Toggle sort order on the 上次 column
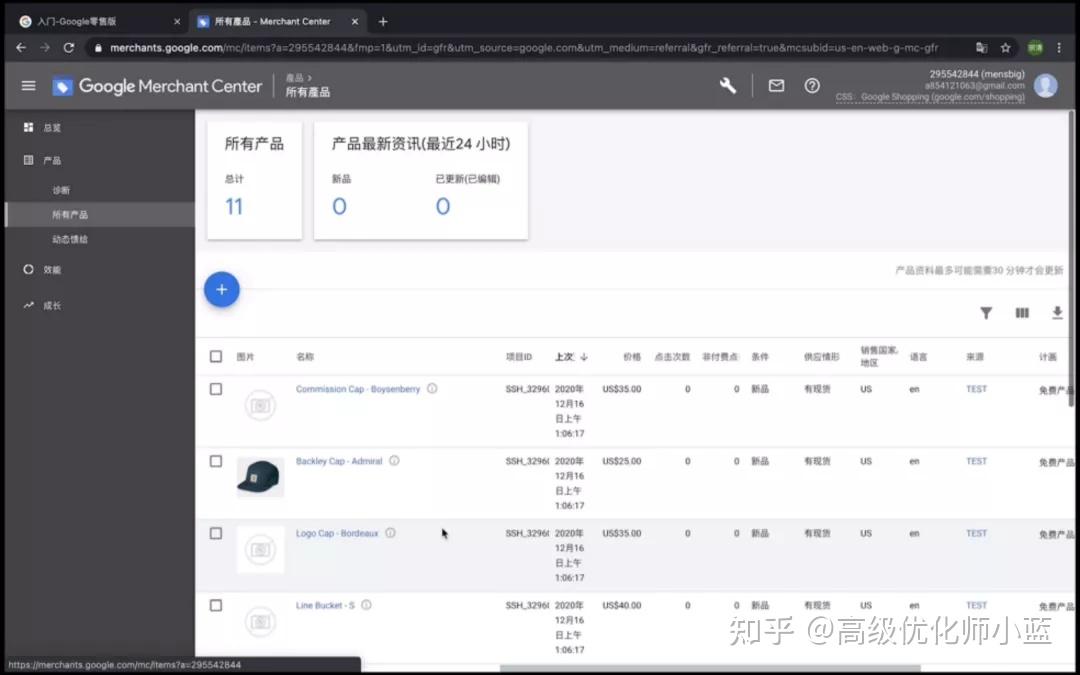 pos(569,356)
